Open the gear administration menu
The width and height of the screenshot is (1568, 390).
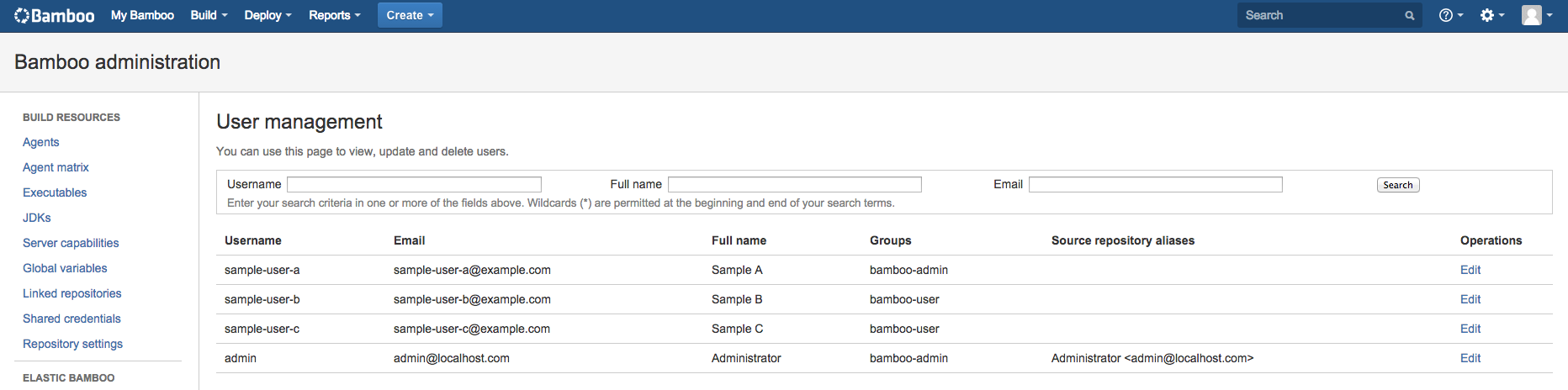tap(1492, 15)
